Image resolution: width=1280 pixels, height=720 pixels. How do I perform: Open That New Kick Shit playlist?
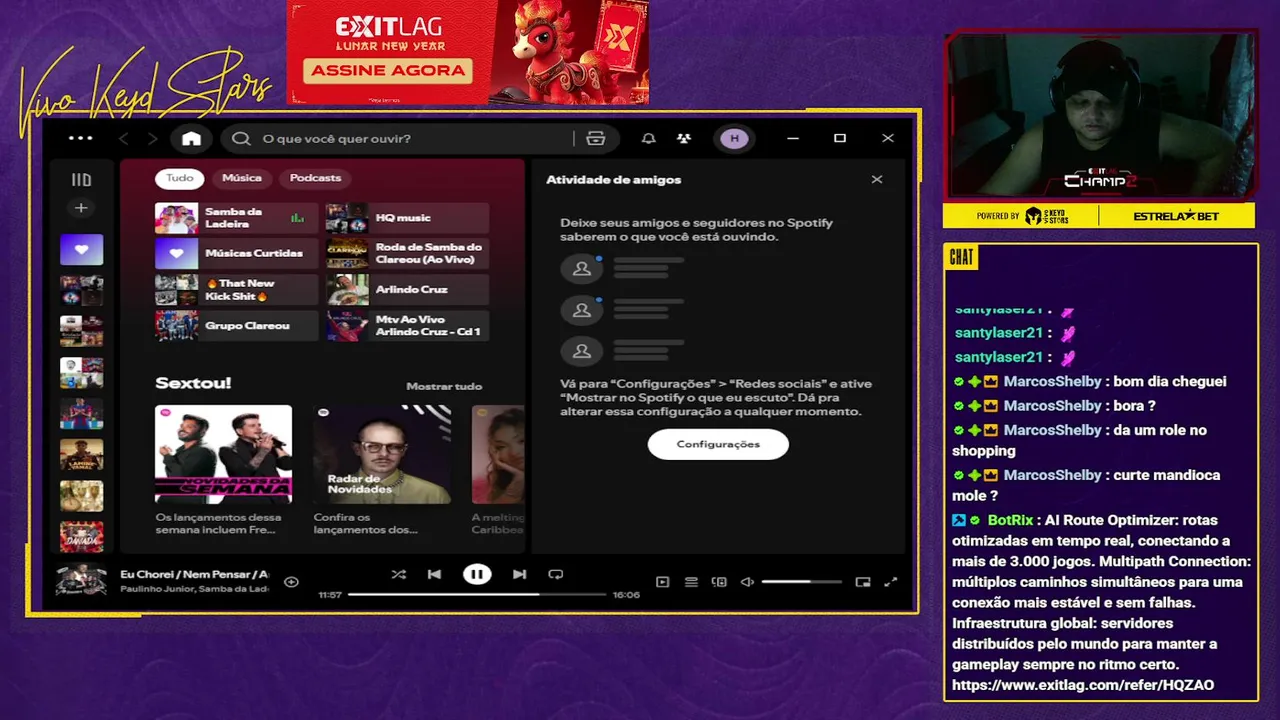(236, 290)
